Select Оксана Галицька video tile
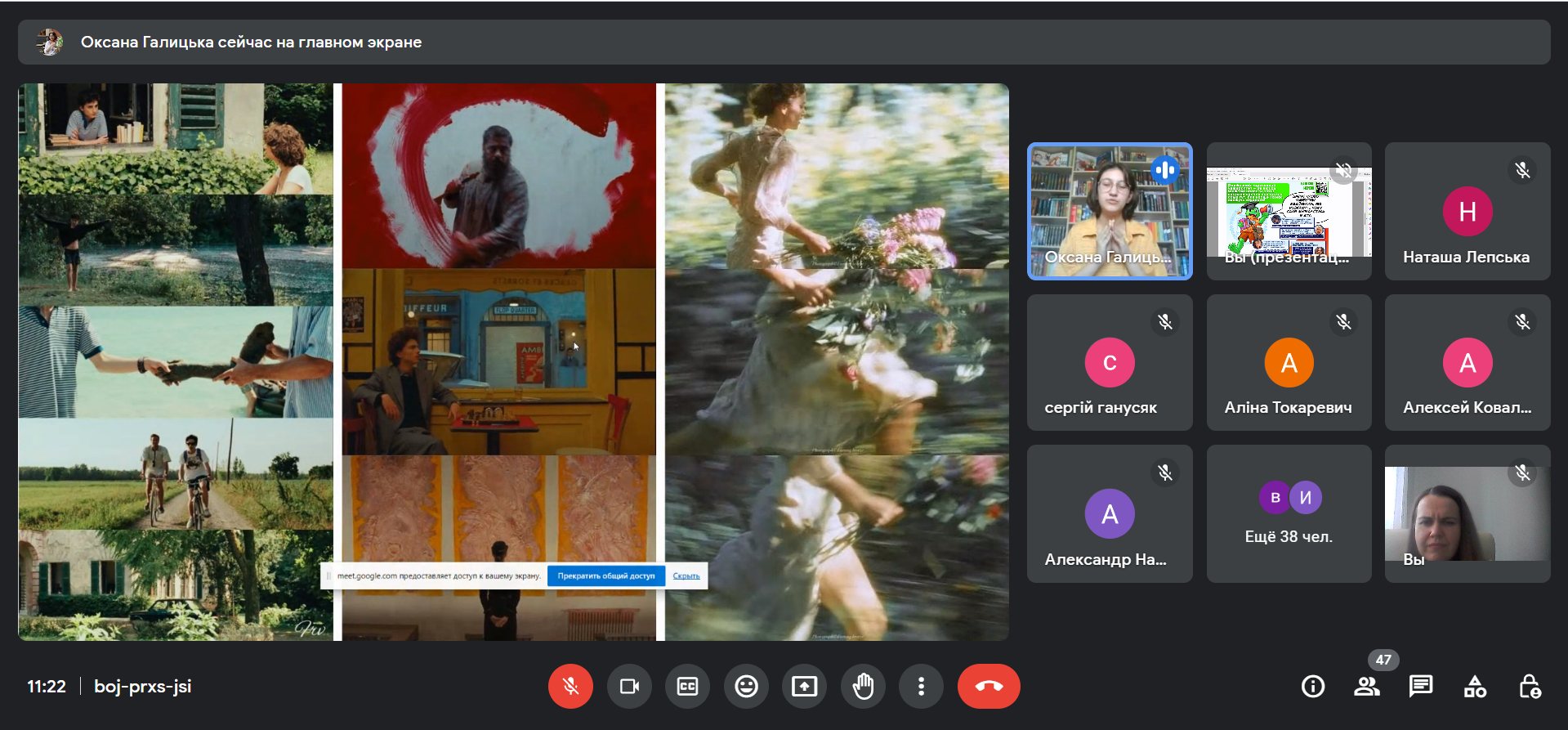 [x=1110, y=212]
